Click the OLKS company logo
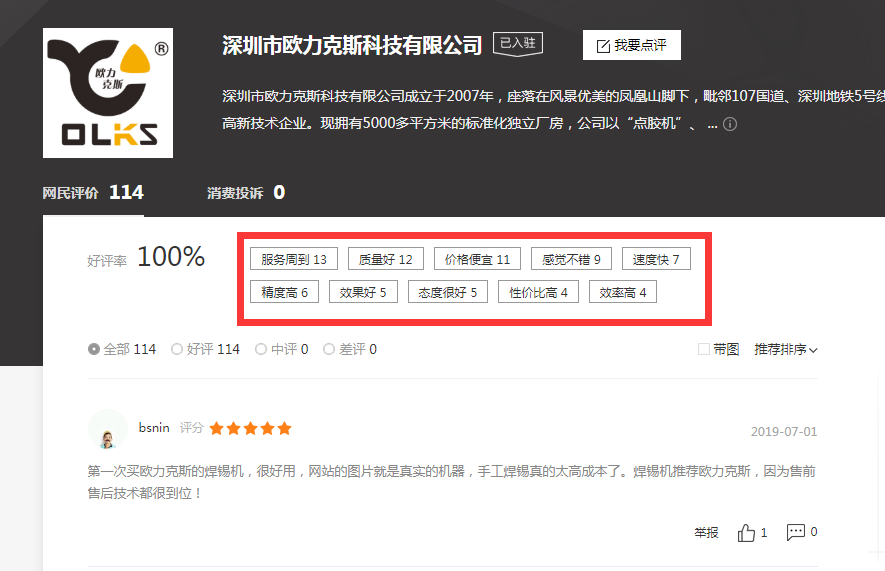The width and height of the screenshot is (885, 571). click(108, 93)
